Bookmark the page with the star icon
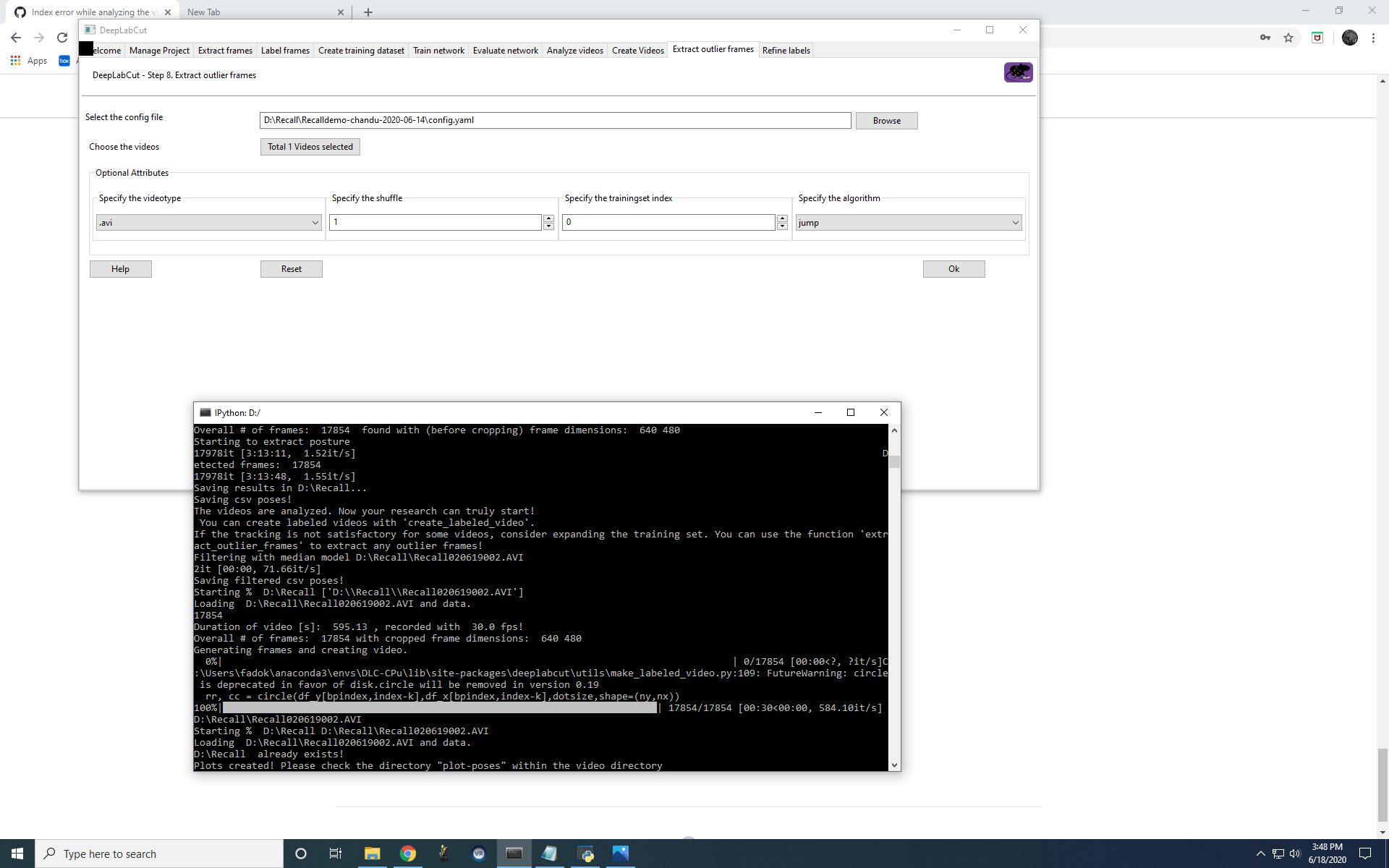This screenshot has height=868, width=1389. 1288,38
